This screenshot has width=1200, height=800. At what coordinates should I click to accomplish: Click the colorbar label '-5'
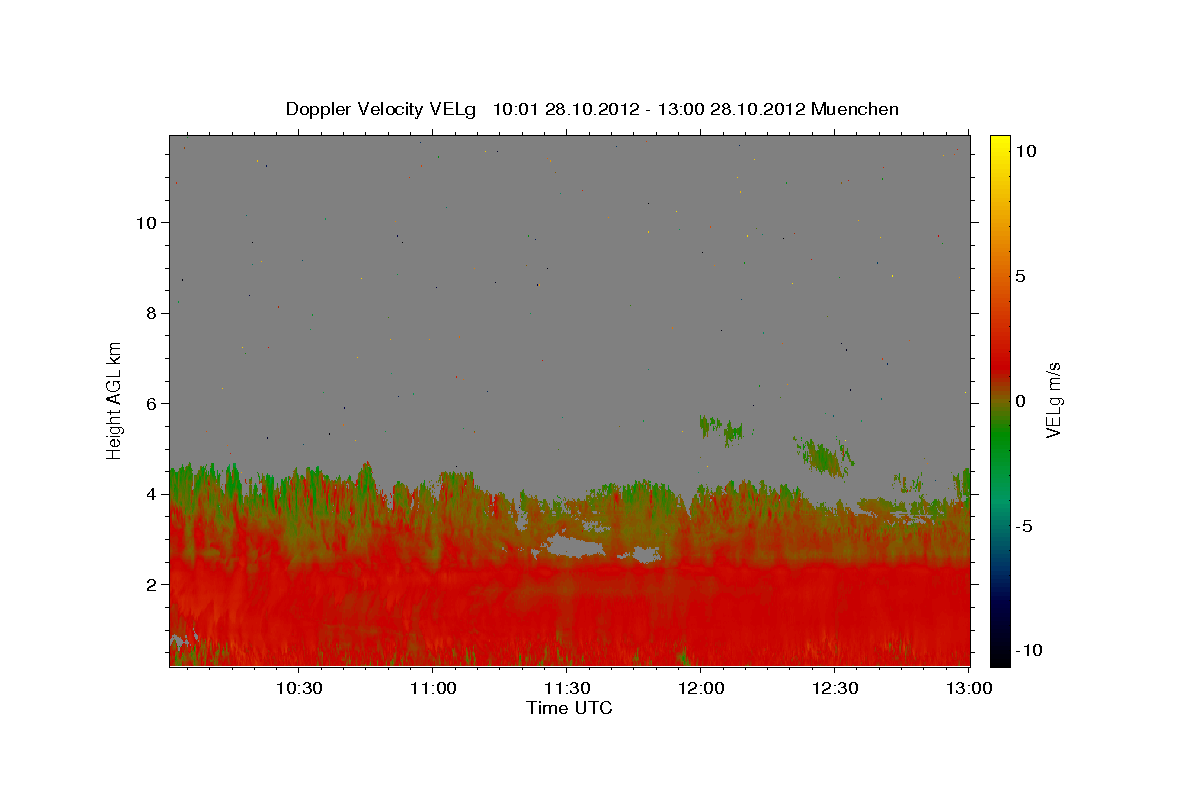[1023, 526]
